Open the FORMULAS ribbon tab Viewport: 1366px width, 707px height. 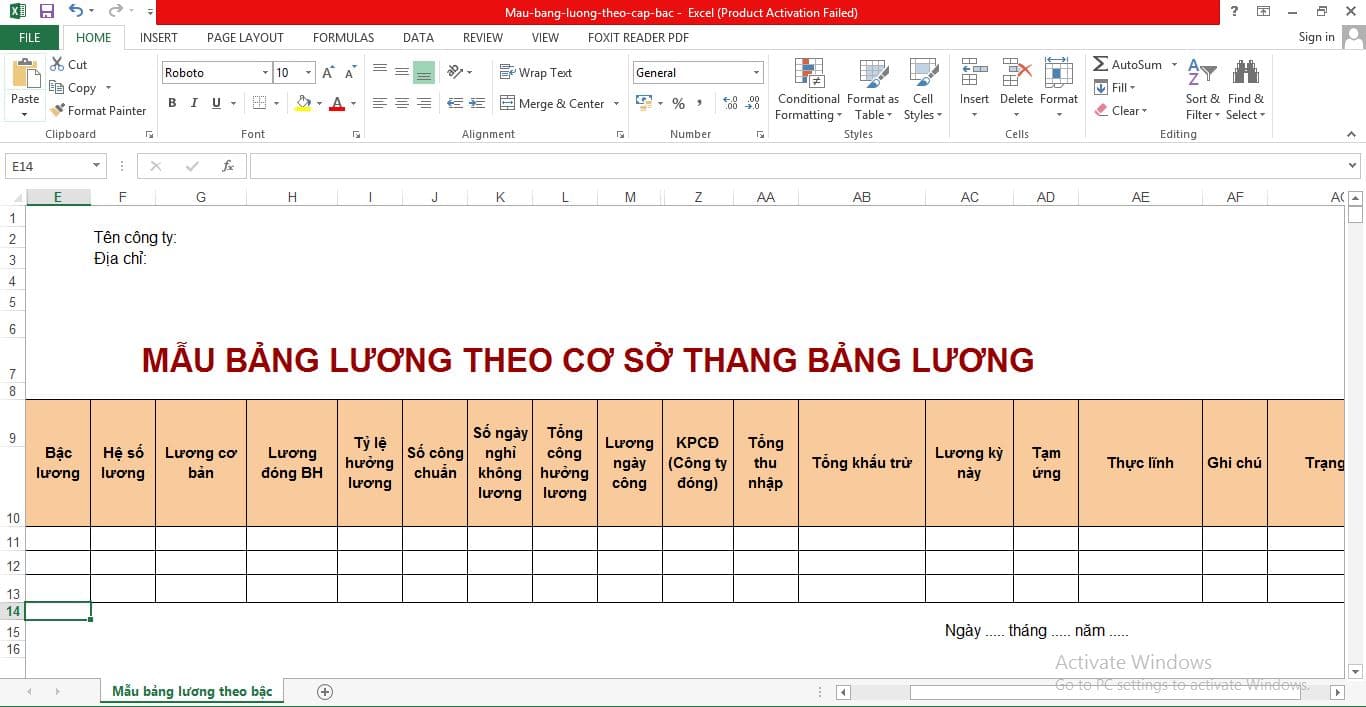click(x=343, y=37)
